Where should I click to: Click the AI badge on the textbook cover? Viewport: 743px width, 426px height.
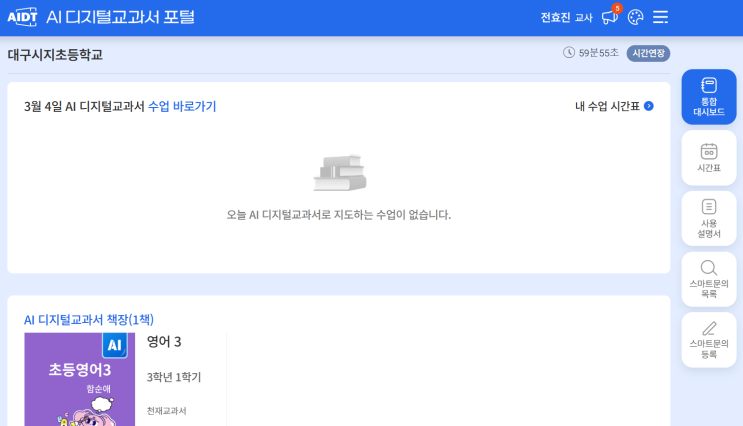(115, 345)
